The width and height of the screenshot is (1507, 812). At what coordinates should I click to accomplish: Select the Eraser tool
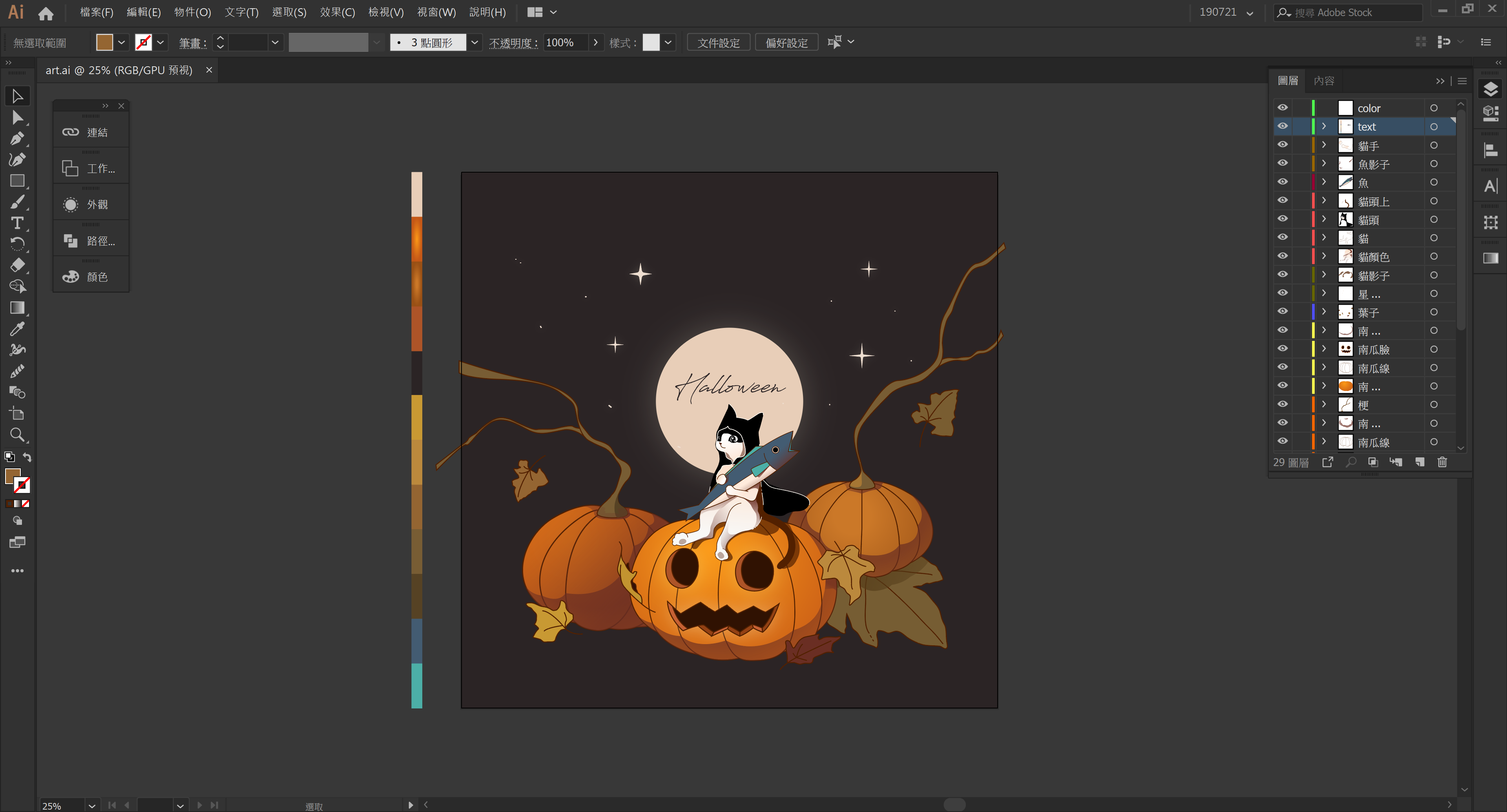pyautogui.click(x=17, y=266)
